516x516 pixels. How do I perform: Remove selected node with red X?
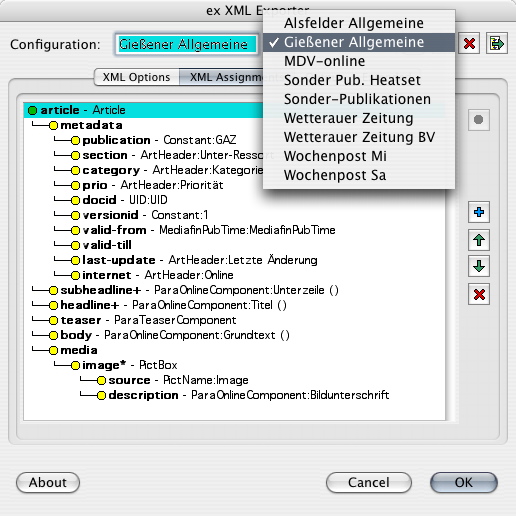[x=479, y=294]
